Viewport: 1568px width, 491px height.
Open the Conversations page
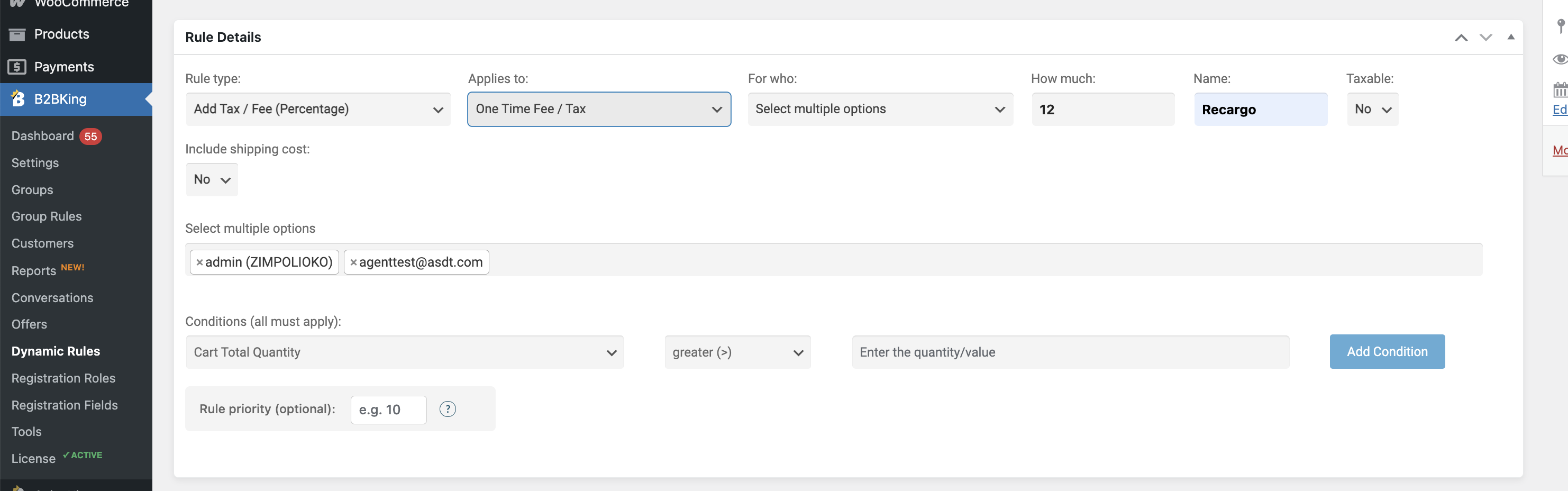tap(52, 297)
